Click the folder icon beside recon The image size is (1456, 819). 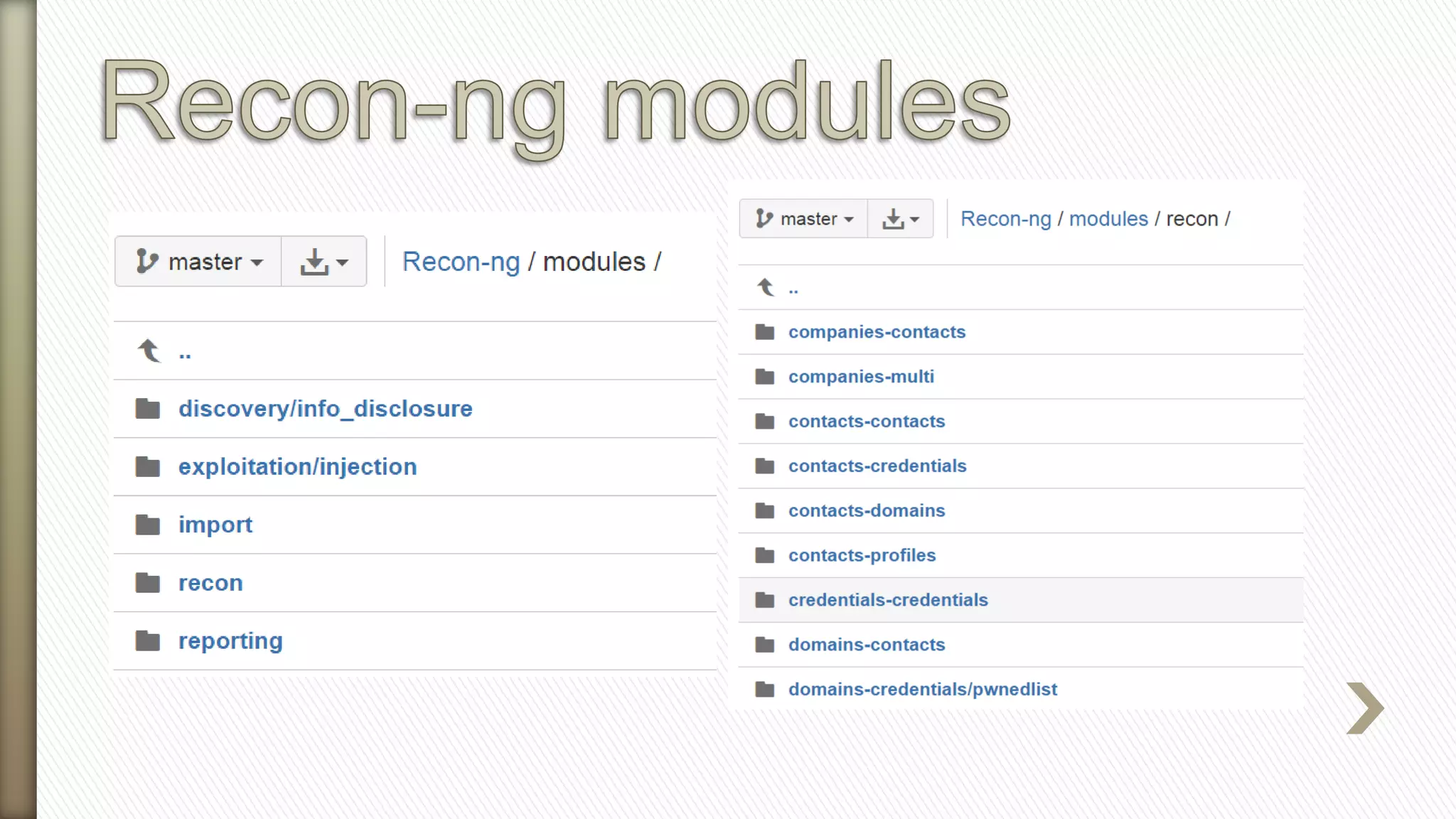148,583
